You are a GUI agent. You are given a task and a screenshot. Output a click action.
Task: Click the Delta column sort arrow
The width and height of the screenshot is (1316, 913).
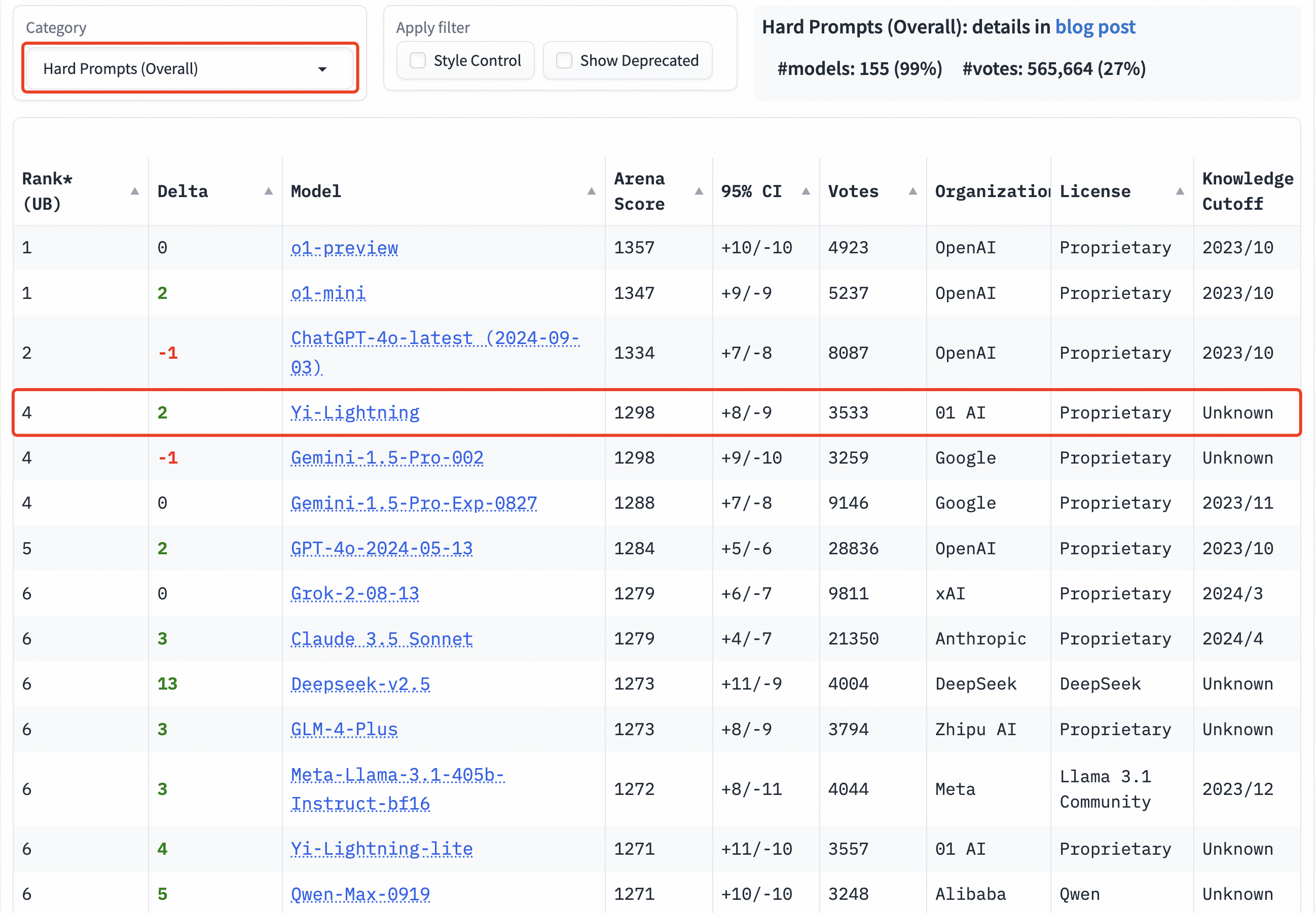pyautogui.click(x=269, y=192)
